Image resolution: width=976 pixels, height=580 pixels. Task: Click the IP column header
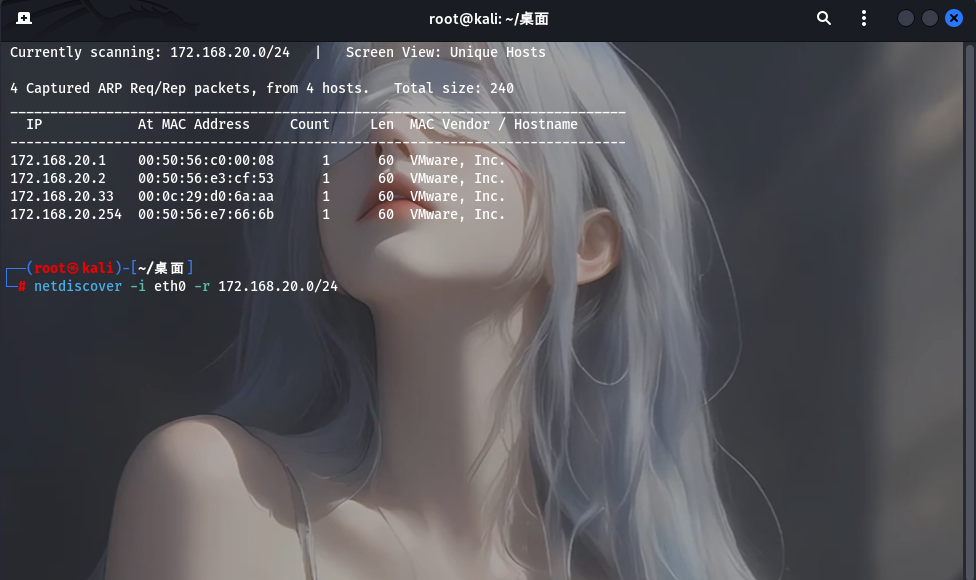(x=33, y=124)
